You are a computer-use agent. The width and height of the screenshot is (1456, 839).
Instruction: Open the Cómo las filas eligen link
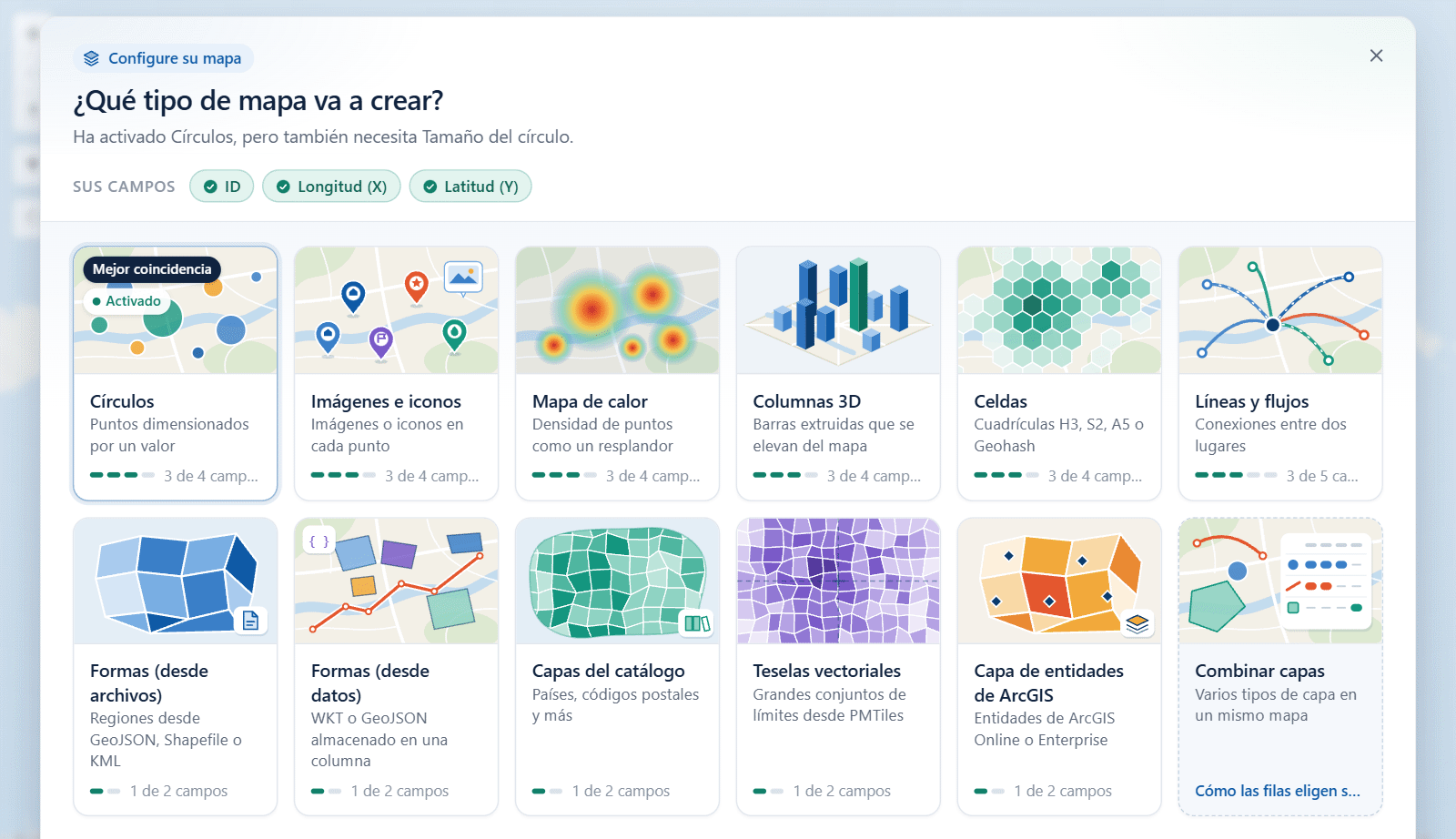coord(1278,791)
